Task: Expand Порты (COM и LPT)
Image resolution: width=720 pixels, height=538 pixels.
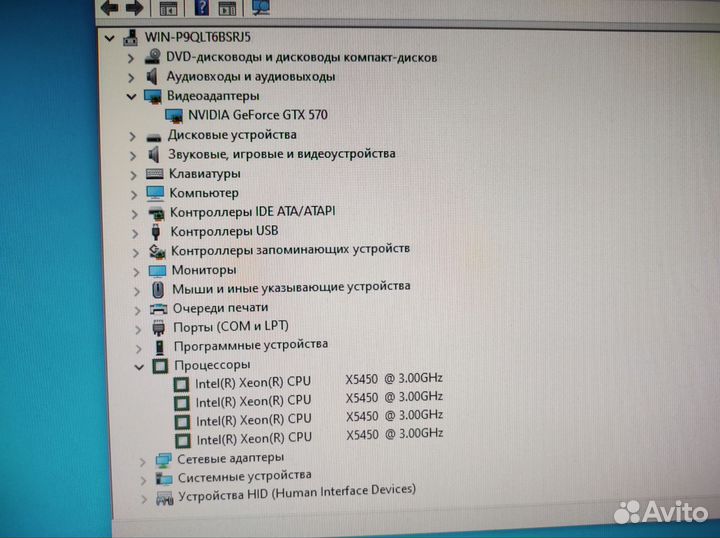Action: pos(138,329)
